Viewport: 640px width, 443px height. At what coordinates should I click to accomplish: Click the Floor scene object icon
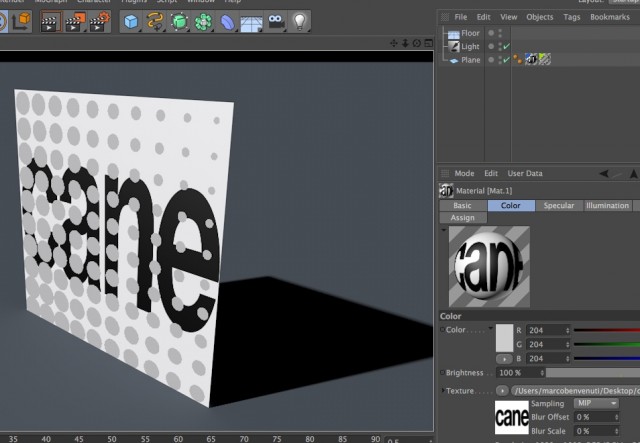tap(453, 33)
